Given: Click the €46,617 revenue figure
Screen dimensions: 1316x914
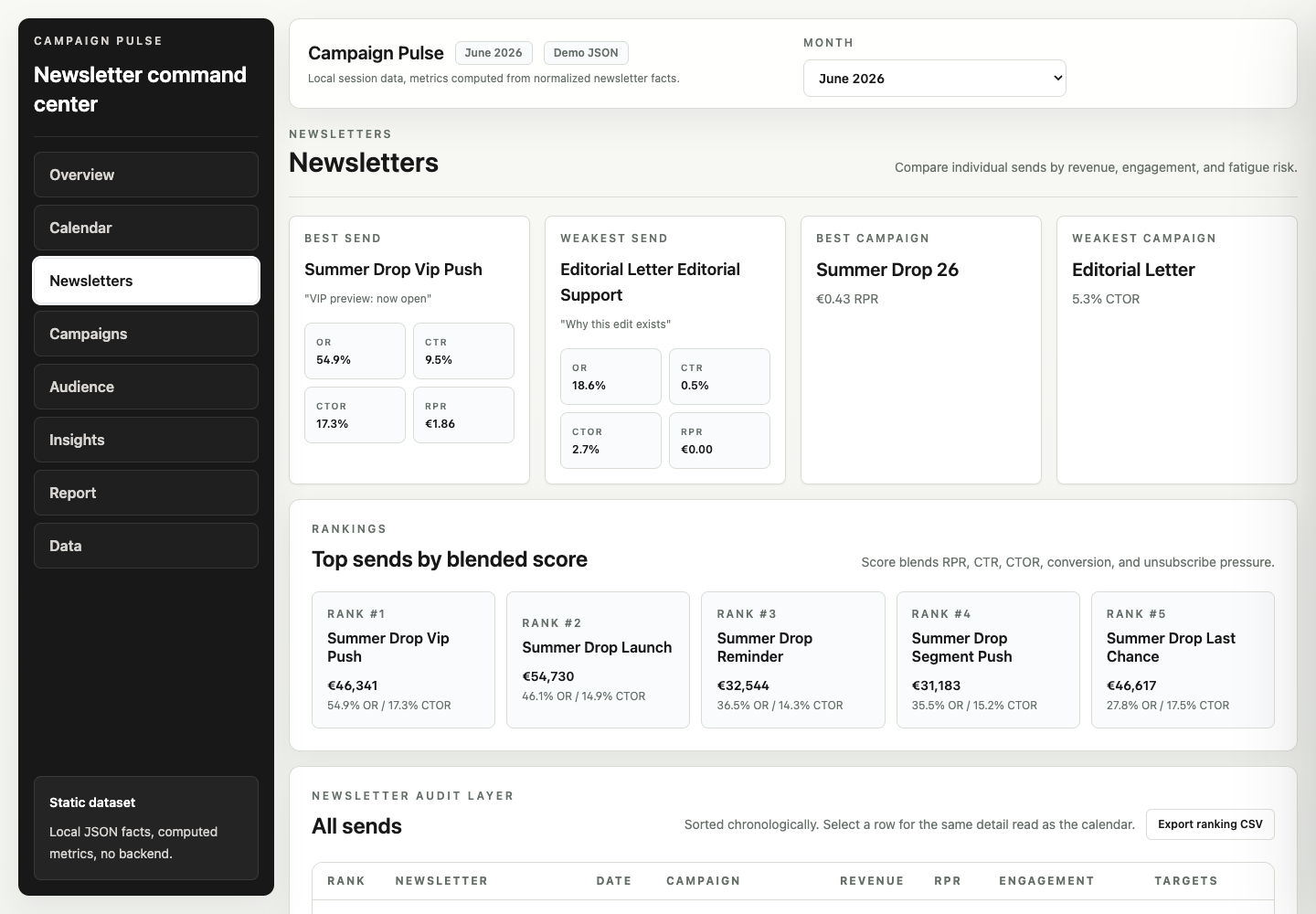Looking at the screenshot, I should [x=1133, y=685].
